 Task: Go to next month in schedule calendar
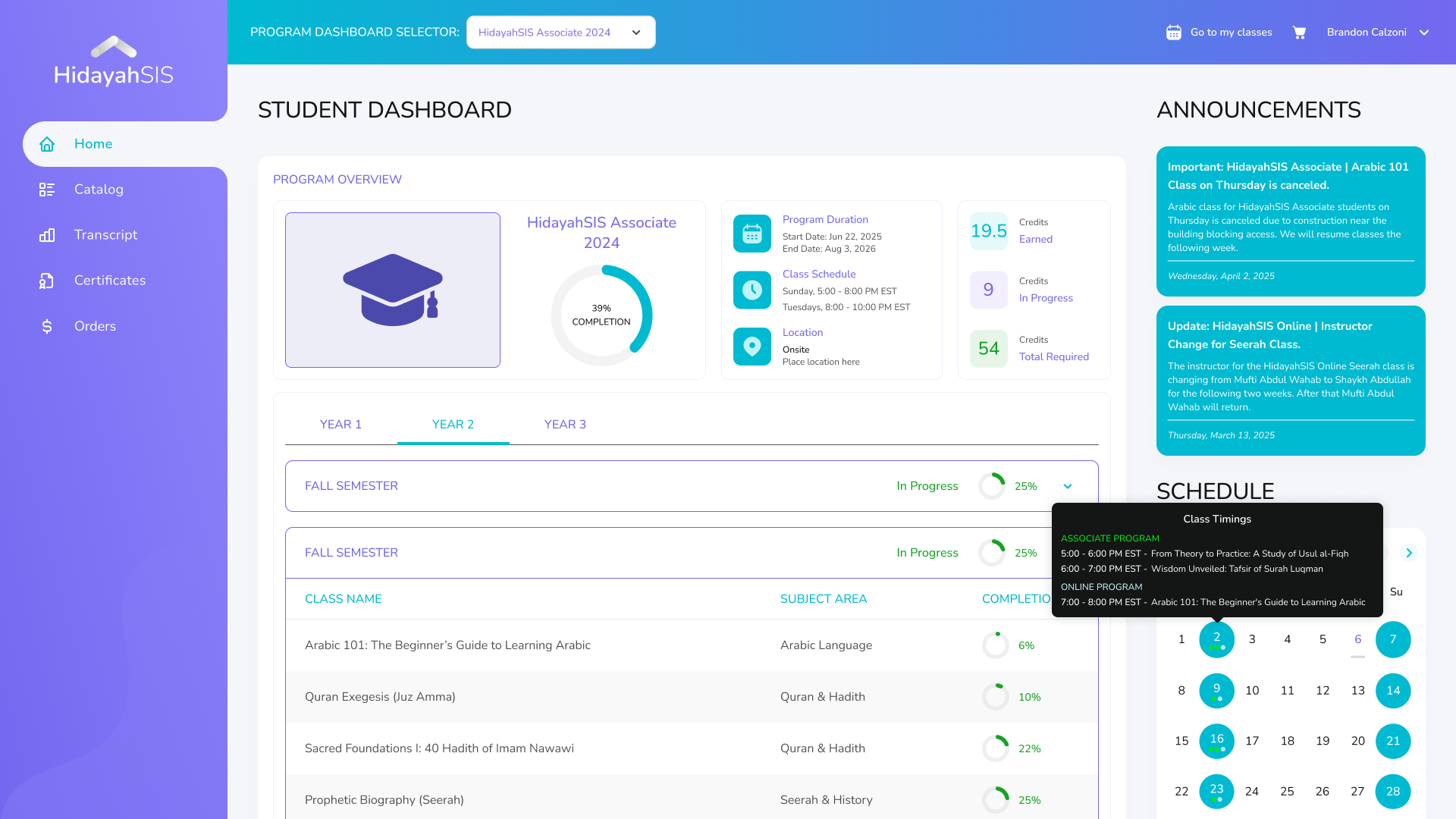(1408, 553)
